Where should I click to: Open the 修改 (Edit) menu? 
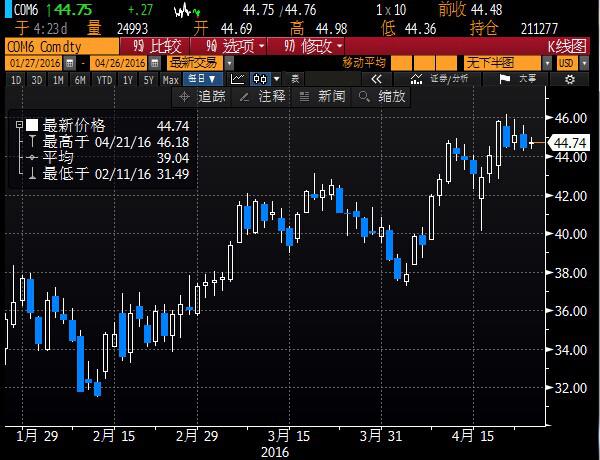(x=299, y=46)
